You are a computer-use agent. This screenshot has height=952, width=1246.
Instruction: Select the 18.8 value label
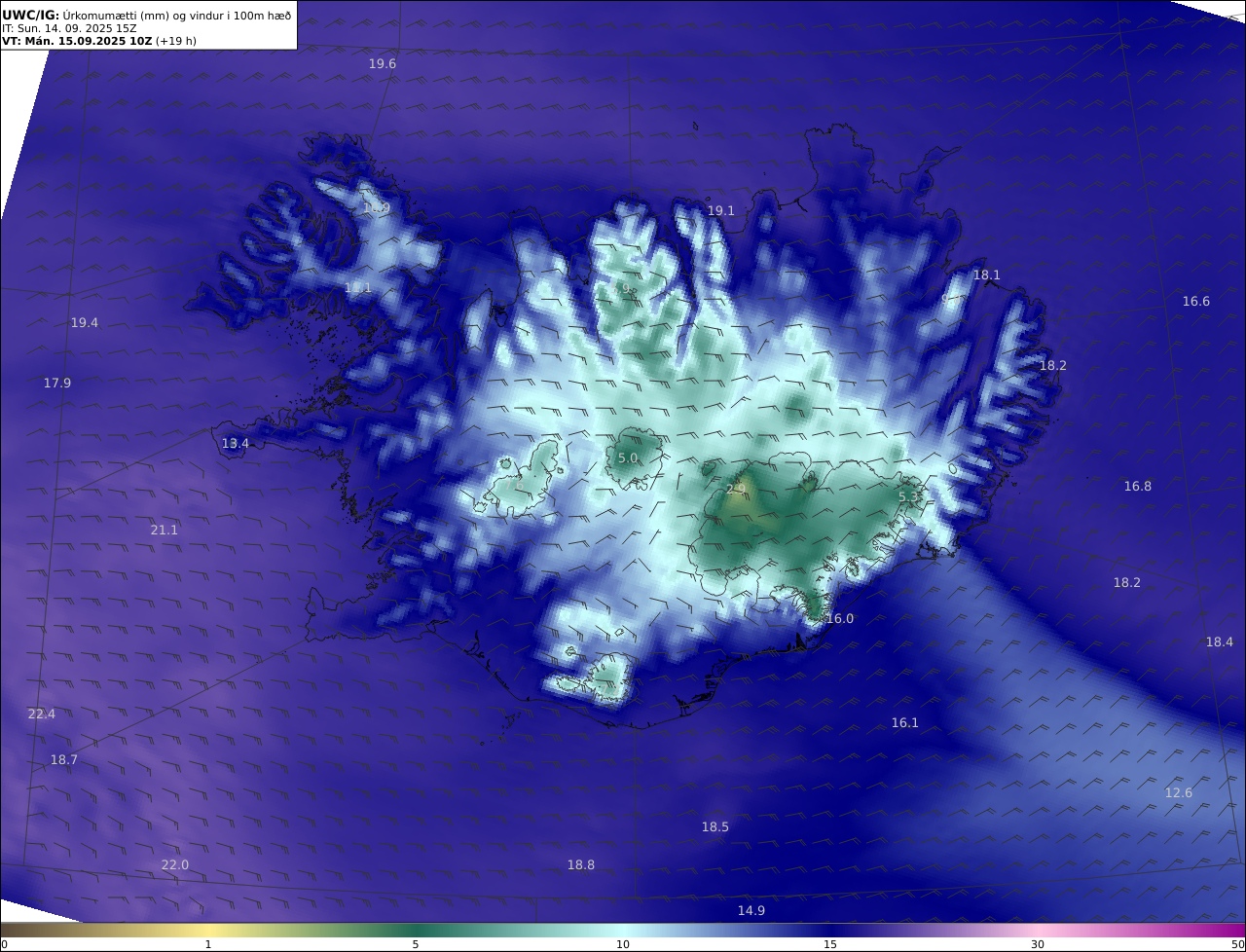pyautogui.click(x=581, y=865)
